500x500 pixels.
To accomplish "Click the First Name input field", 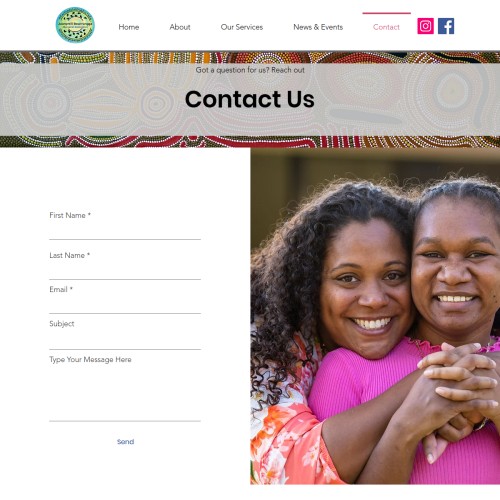I will [125, 231].
